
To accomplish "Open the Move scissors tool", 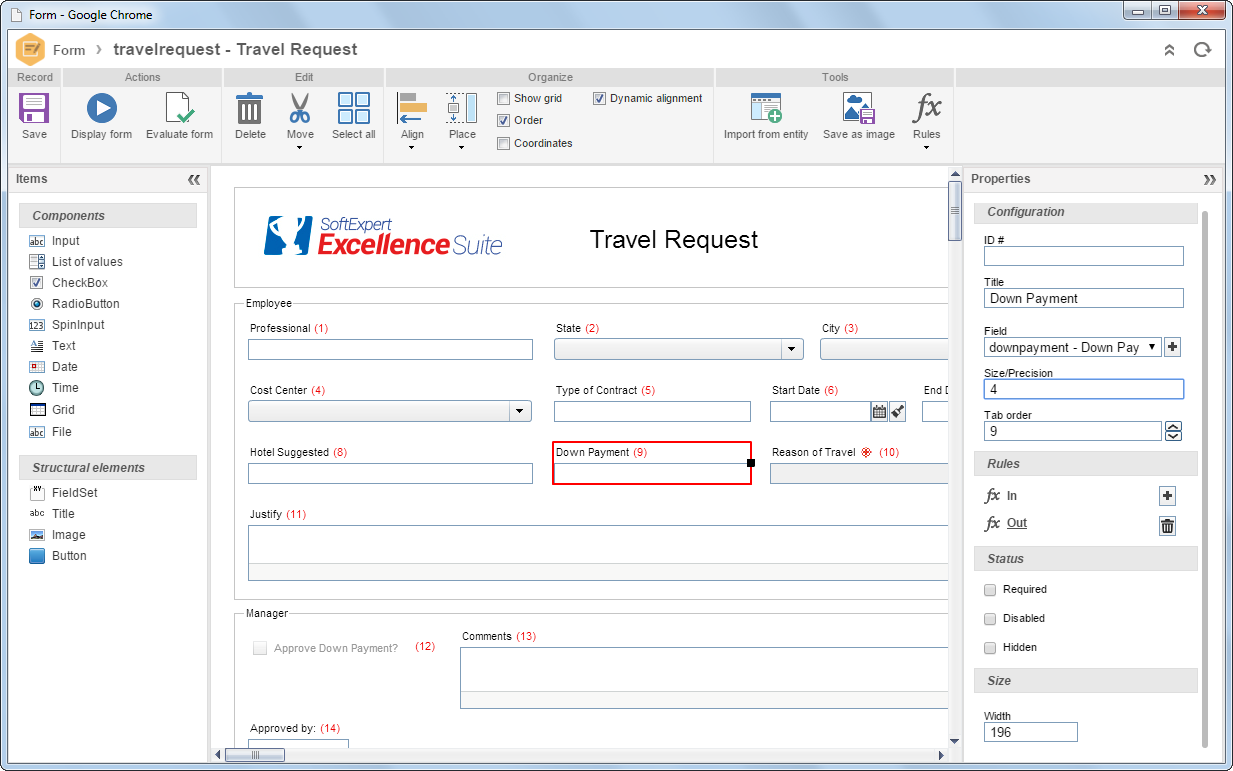I will (300, 108).
